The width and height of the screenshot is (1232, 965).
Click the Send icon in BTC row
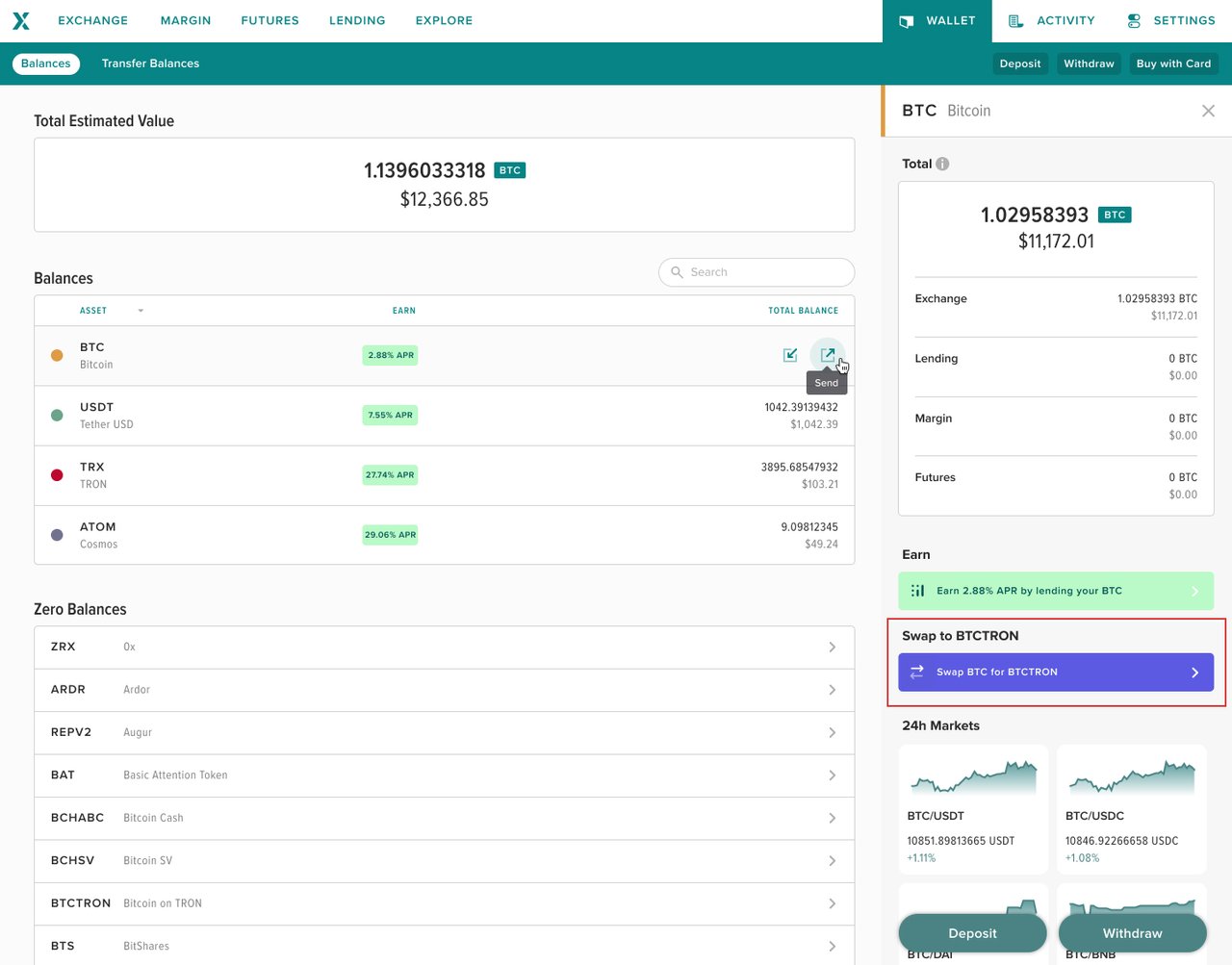828,355
